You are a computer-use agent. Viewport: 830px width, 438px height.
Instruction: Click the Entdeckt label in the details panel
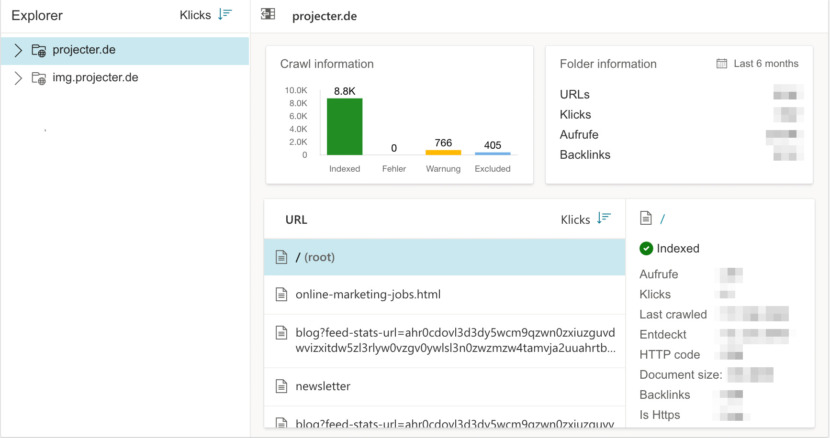pos(663,335)
